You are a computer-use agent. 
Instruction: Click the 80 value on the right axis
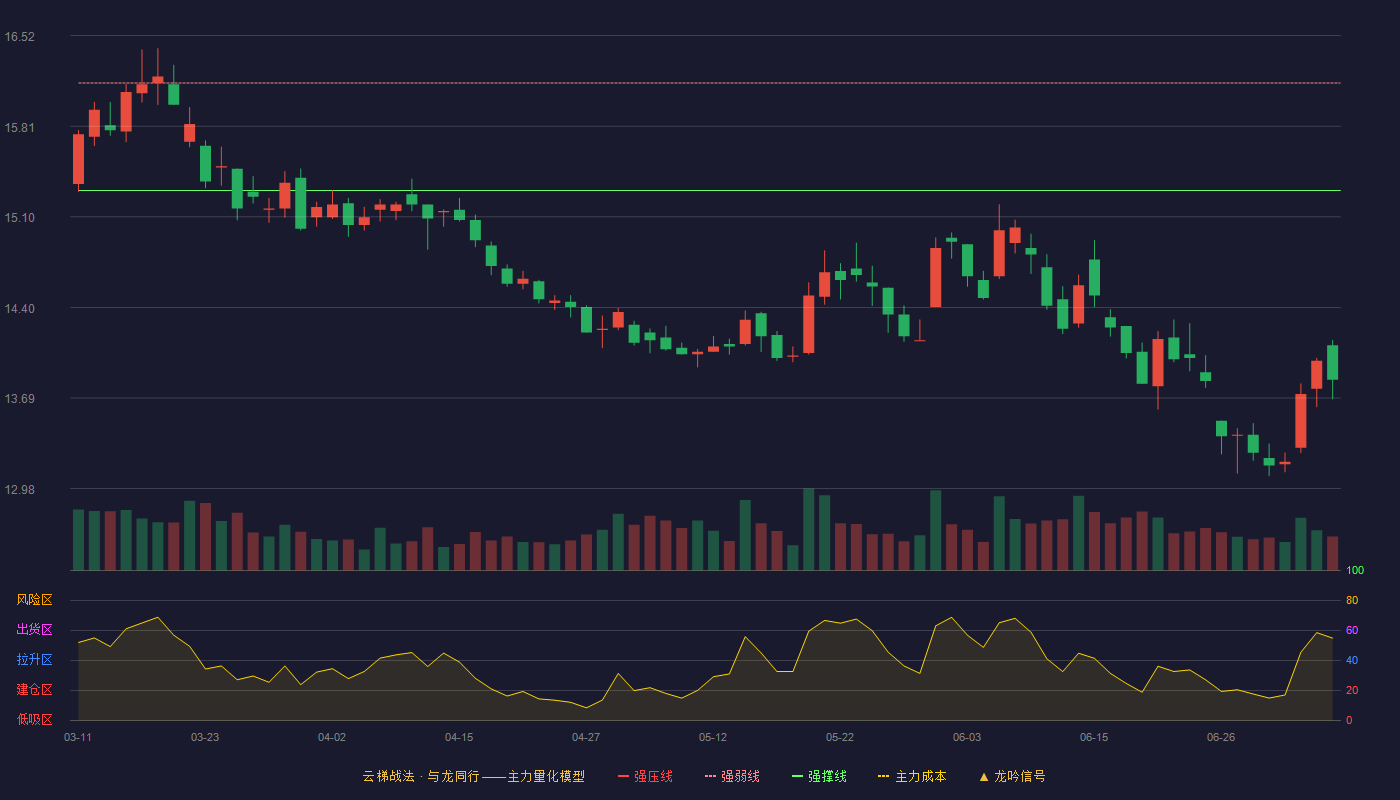pyautogui.click(x=1352, y=600)
